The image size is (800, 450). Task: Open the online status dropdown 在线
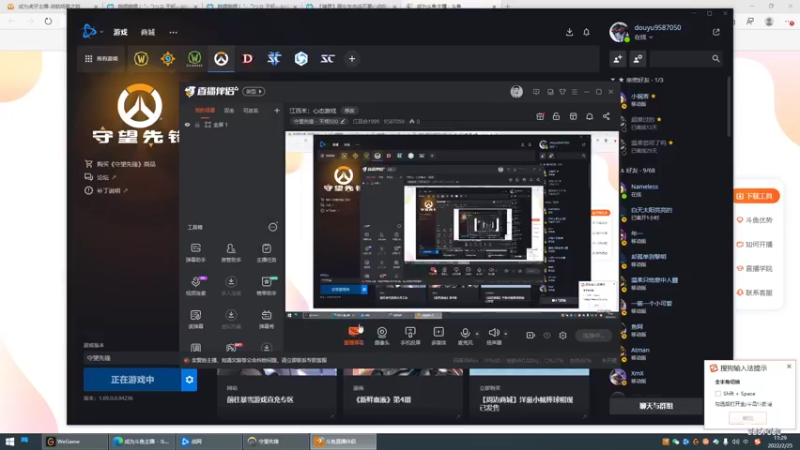(x=643, y=37)
